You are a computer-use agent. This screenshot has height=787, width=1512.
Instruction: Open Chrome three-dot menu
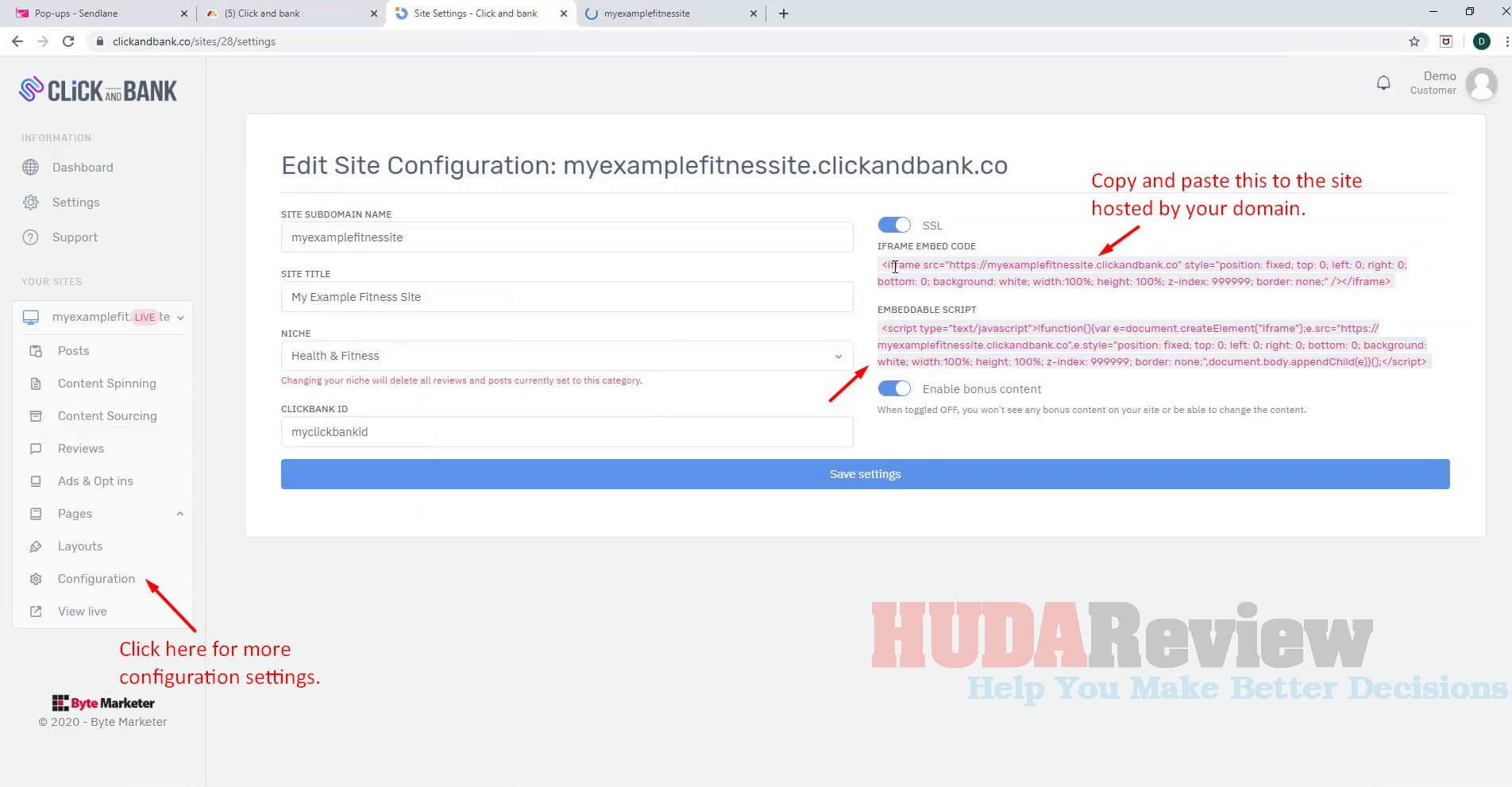click(x=1506, y=41)
